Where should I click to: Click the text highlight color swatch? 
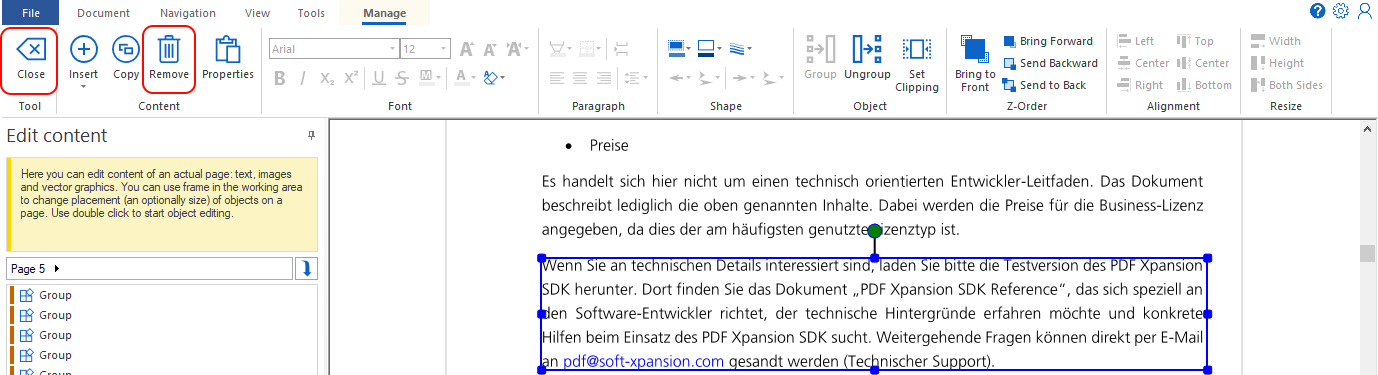click(x=427, y=77)
